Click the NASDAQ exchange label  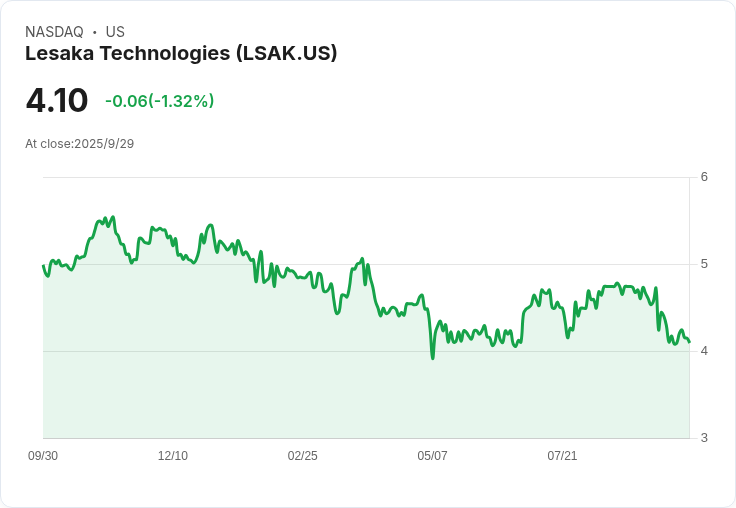(x=54, y=32)
